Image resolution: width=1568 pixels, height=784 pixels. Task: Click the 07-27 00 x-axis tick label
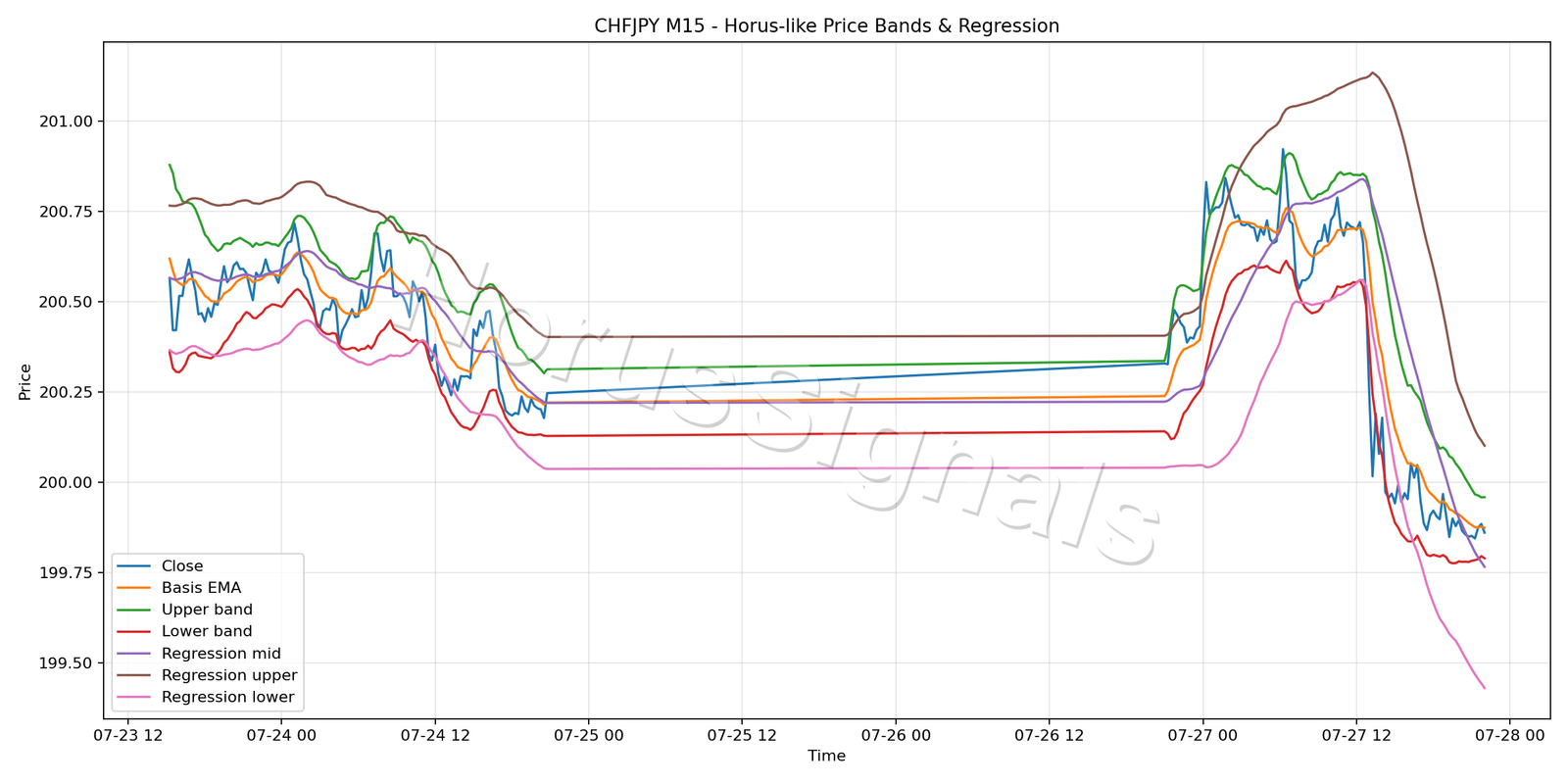(1202, 735)
